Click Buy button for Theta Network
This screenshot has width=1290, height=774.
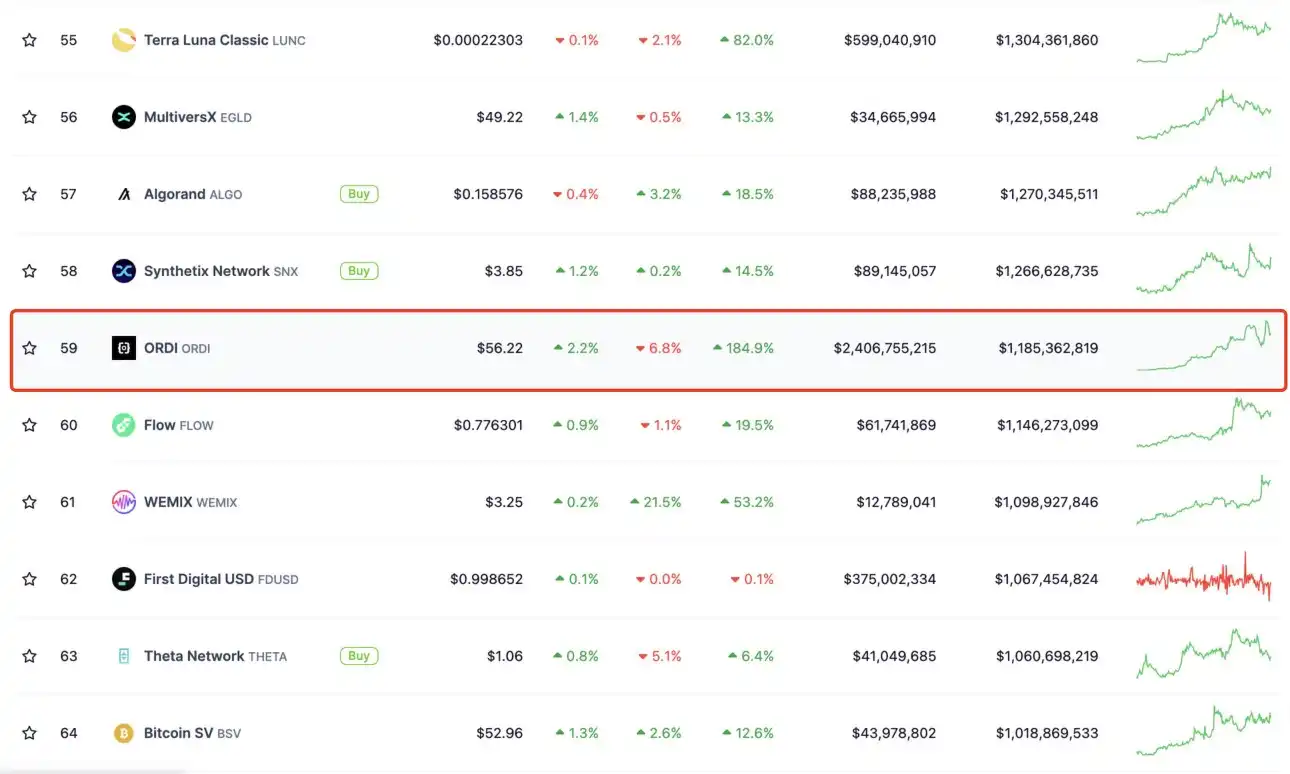[x=359, y=656]
